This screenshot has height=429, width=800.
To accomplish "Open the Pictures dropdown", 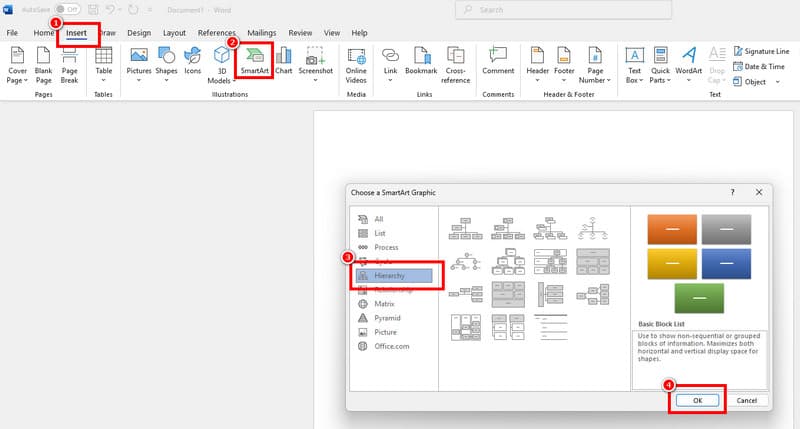I will coord(139,65).
